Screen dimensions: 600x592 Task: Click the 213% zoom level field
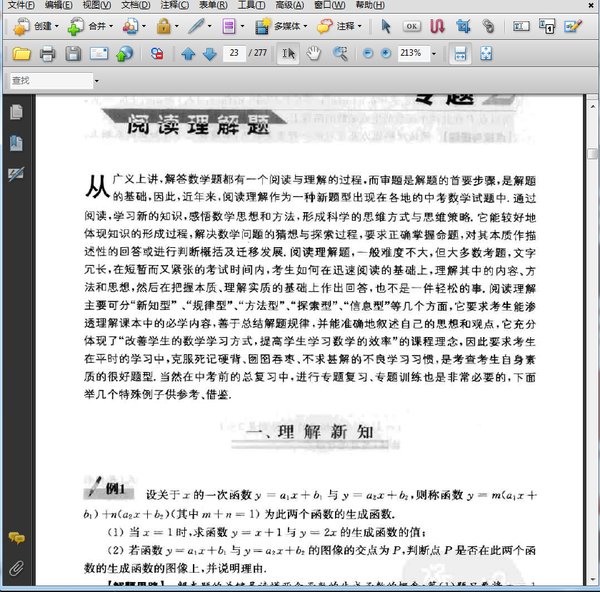tap(413, 53)
